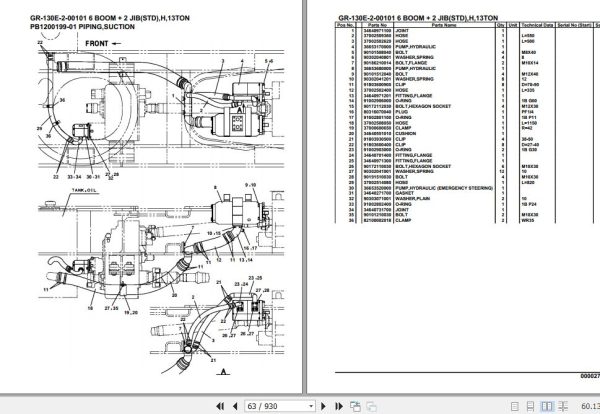Click section view A label at diagram bottom
This screenshot has height=414, width=600.
click(224, 371)
